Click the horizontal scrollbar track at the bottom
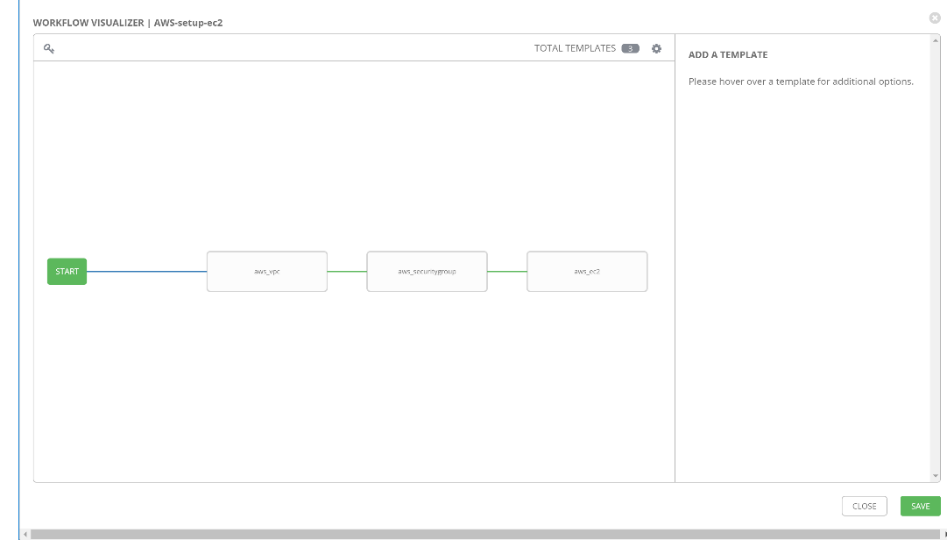Viewport: 947px width, 540px height. click(480, 535)
